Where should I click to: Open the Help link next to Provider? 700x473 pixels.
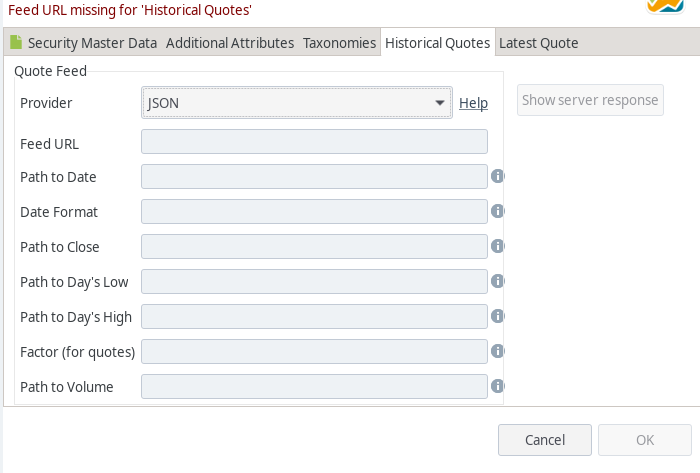473,103
